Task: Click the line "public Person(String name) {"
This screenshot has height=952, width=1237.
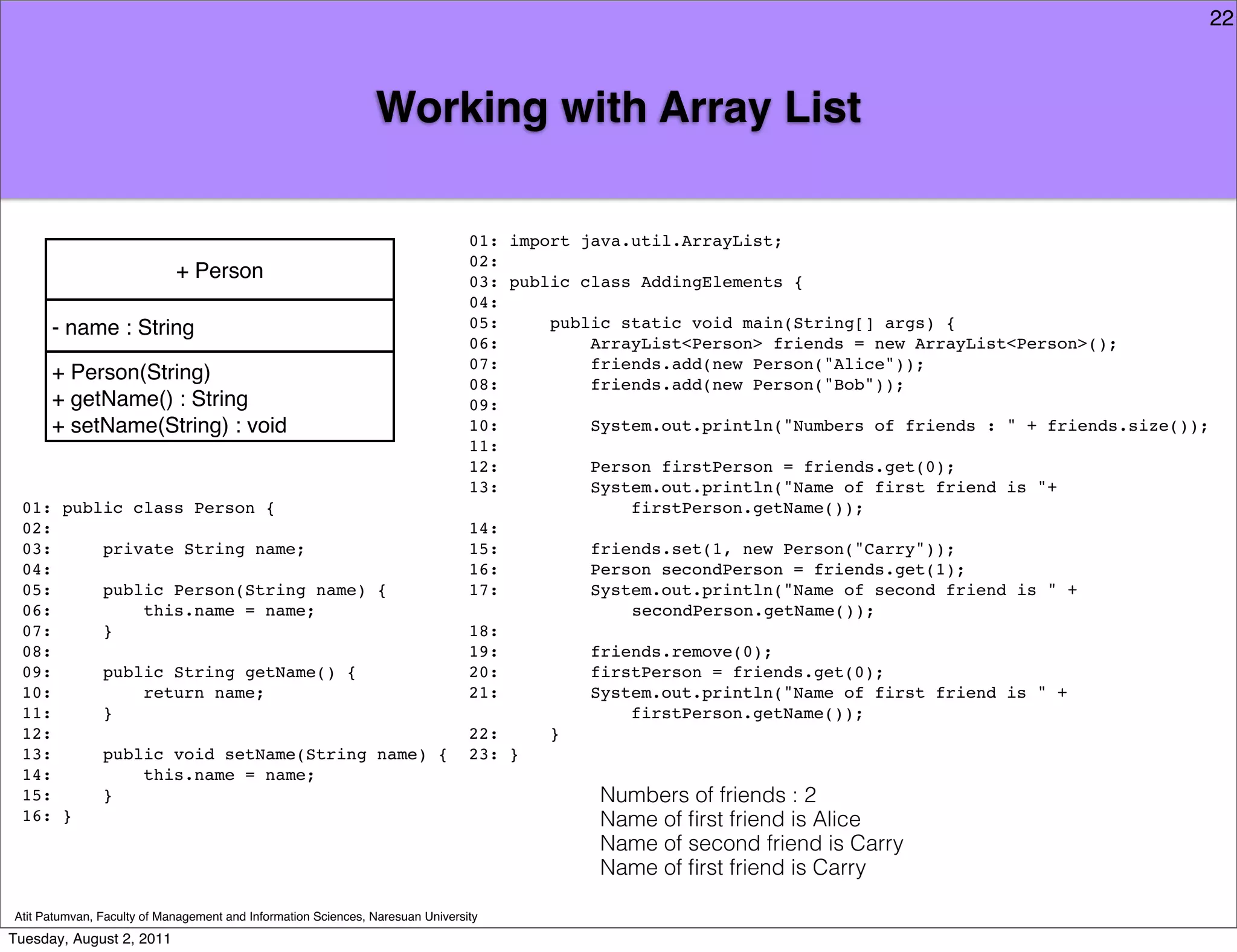Action: 244,591
